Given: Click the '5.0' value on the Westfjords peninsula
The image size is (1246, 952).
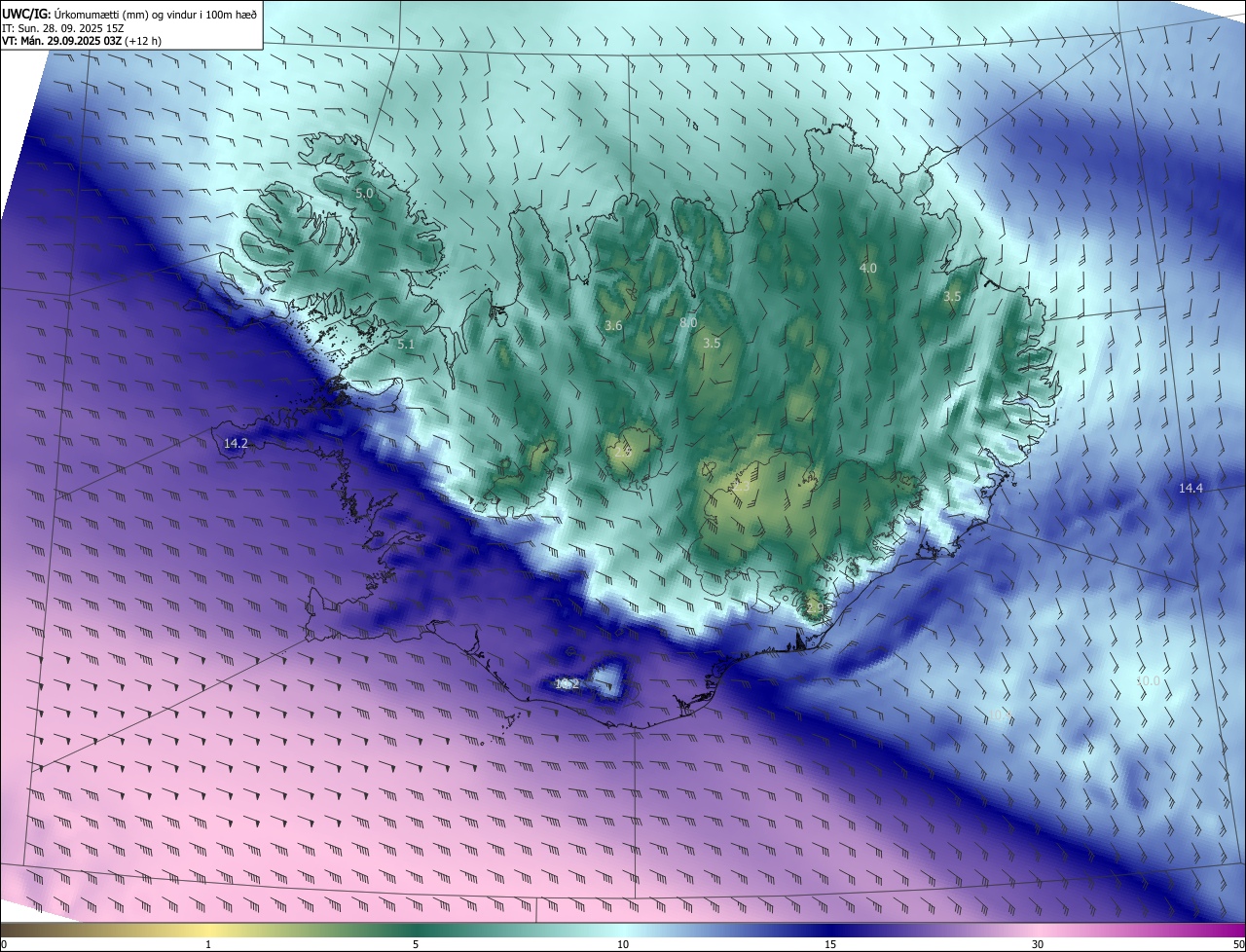Looking at the screenshot, I should pyautogui.click(x=364, y=194).
